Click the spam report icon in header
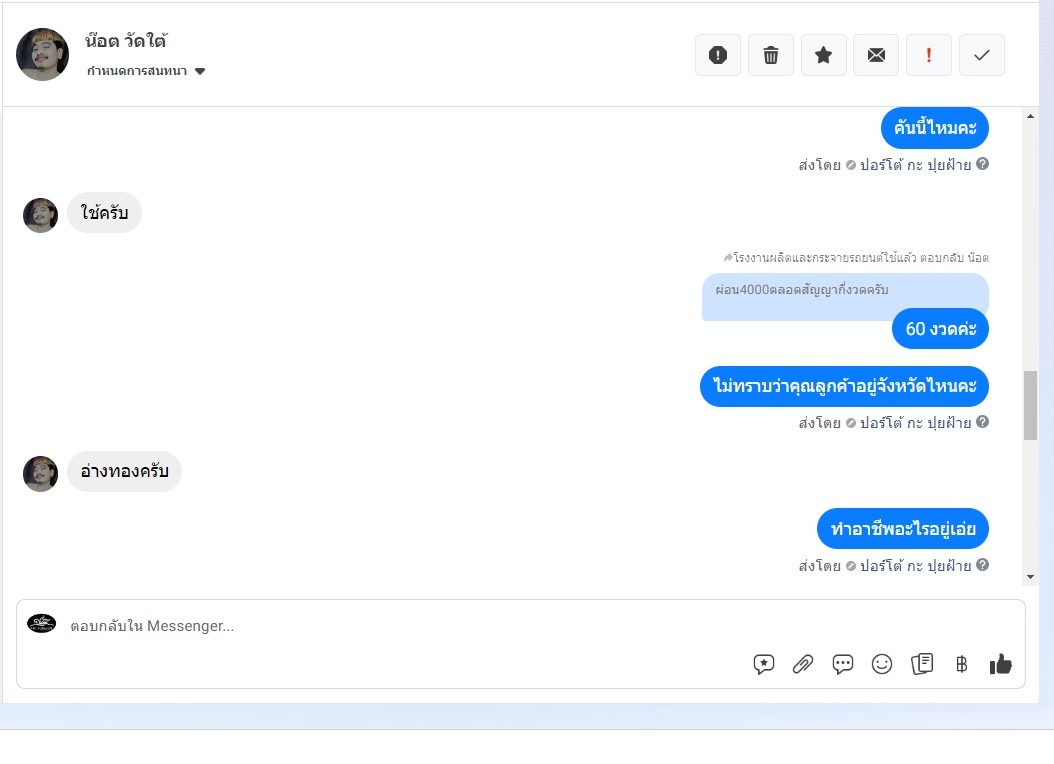 point(717,55)
